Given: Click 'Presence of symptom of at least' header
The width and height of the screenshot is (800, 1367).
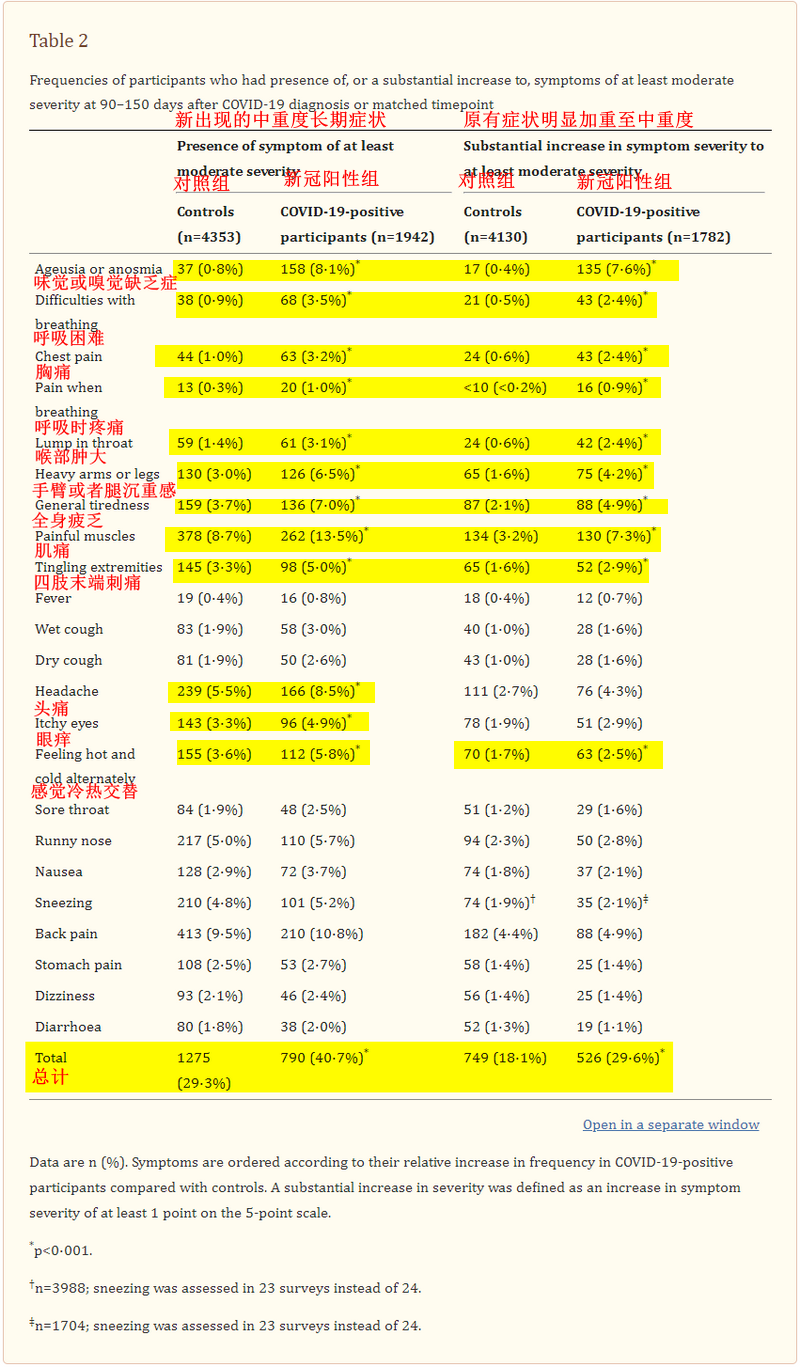Looking at the screenshot, I should pos(285,146).
